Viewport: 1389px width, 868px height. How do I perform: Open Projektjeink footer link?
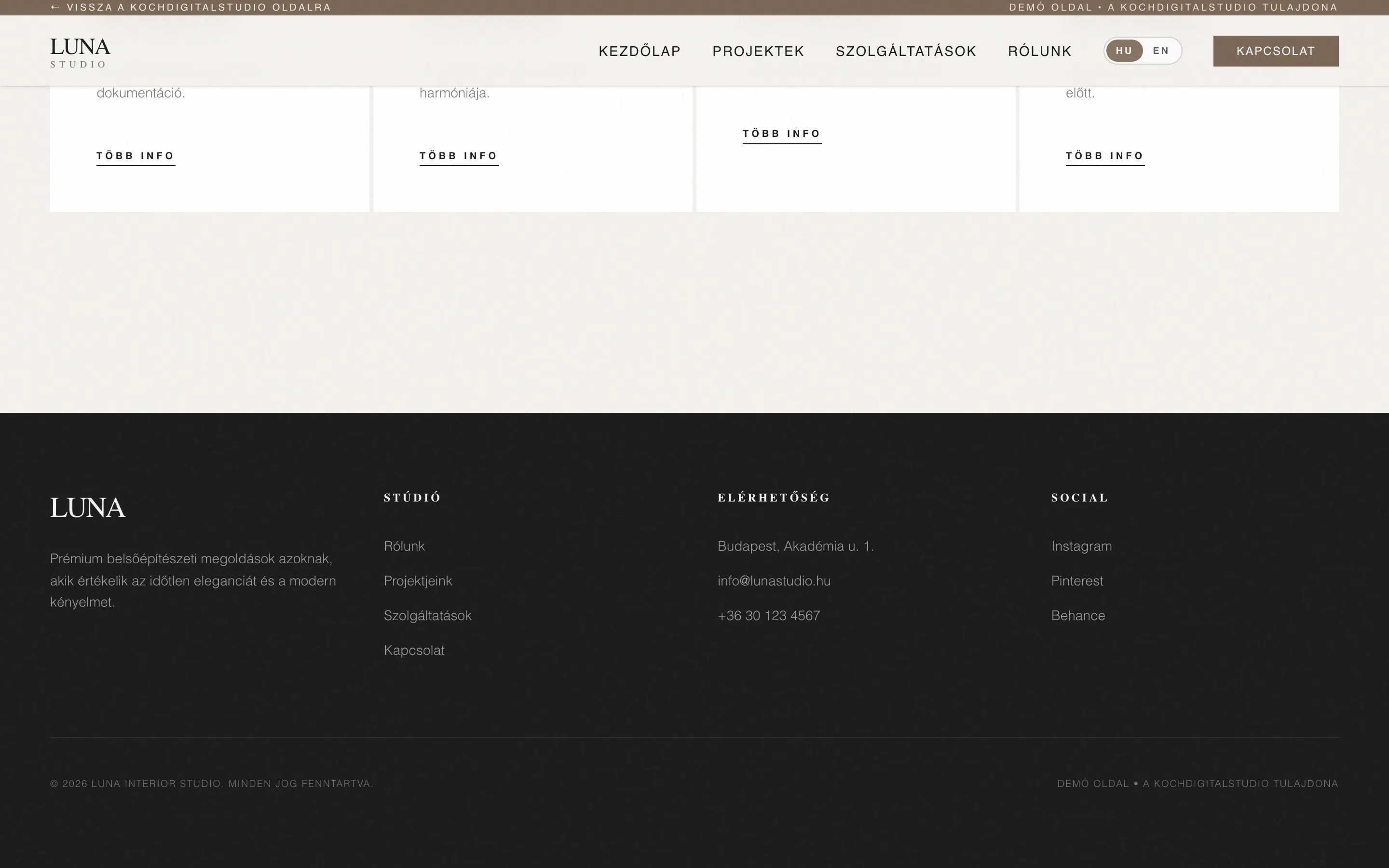click(x=418, y=581)
